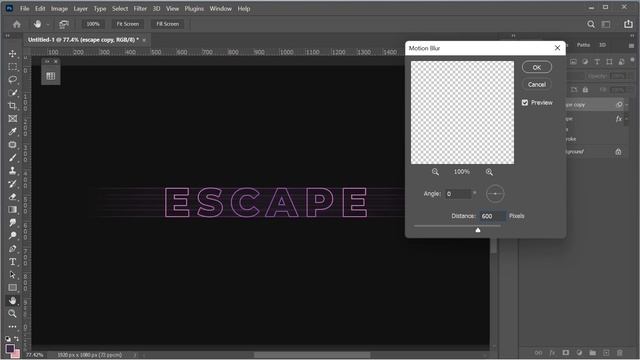Open the Image menu
640x360 pixels.
click(x=59, y=9)
